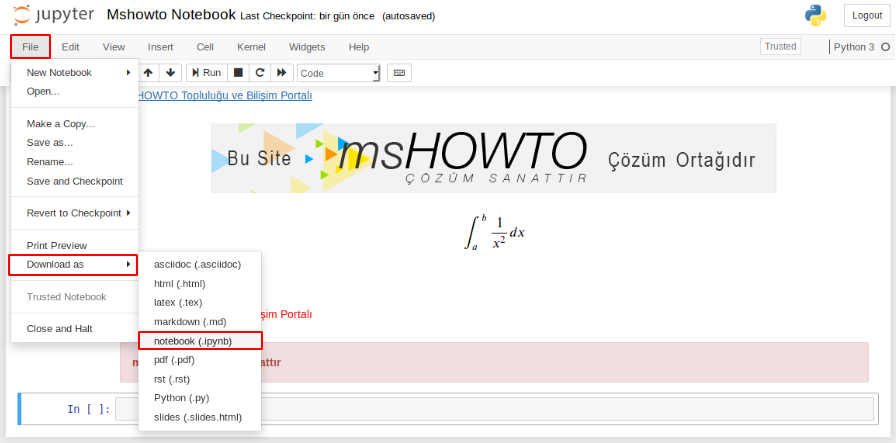This screenshot has width=896, height=443.
Task: Open the Help menu
Action: (x=359, y=47)
